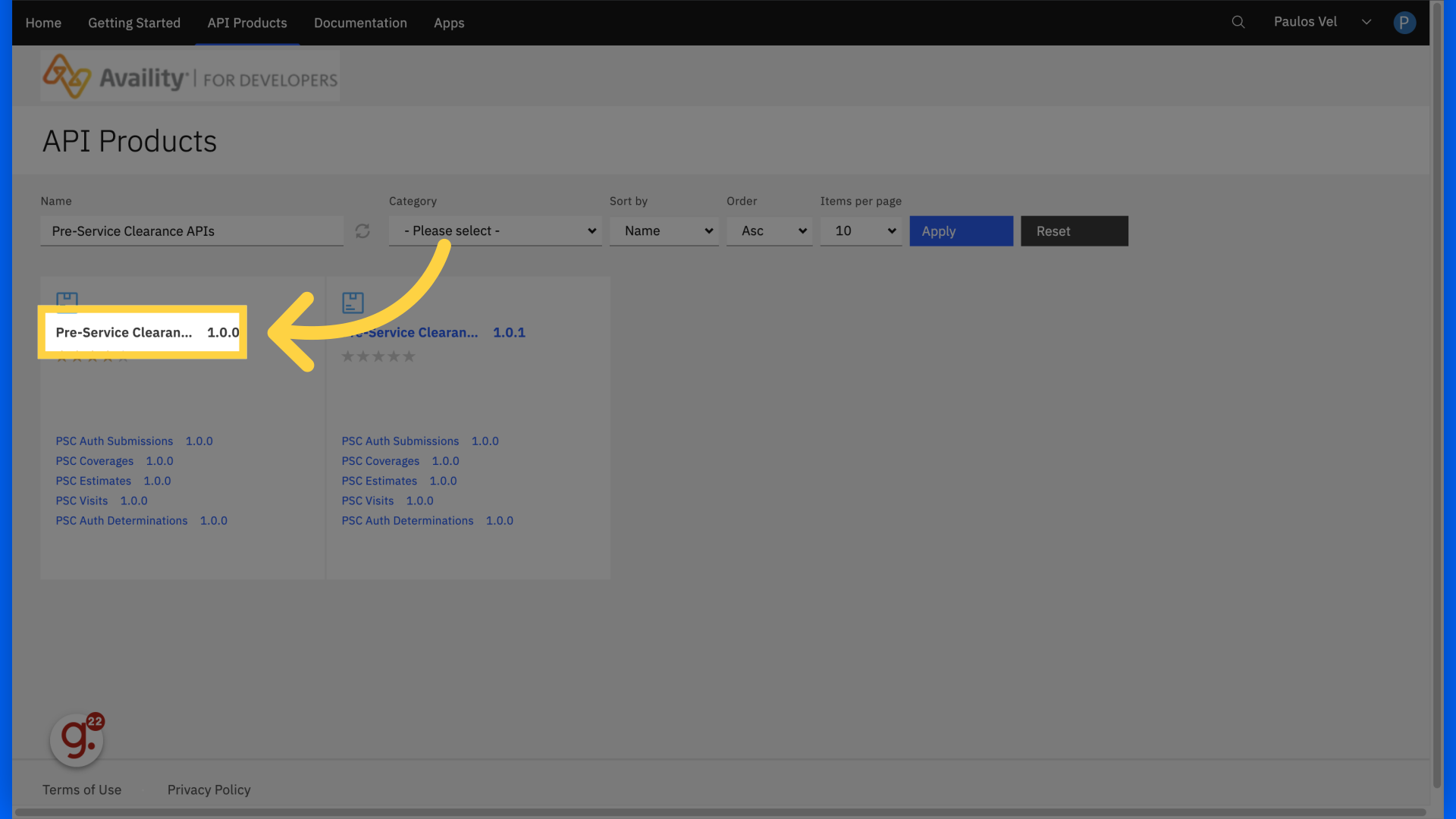The image size is (1456, 819).
Task: Click star rating of Pre-Service Clearance 1.0.1
Action: point(378,356)
